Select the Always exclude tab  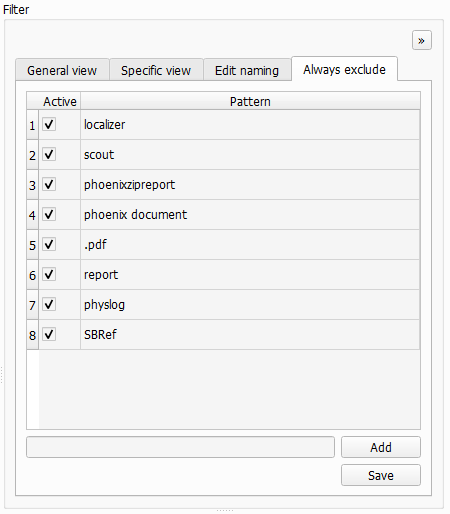click(x=344, y=69)
